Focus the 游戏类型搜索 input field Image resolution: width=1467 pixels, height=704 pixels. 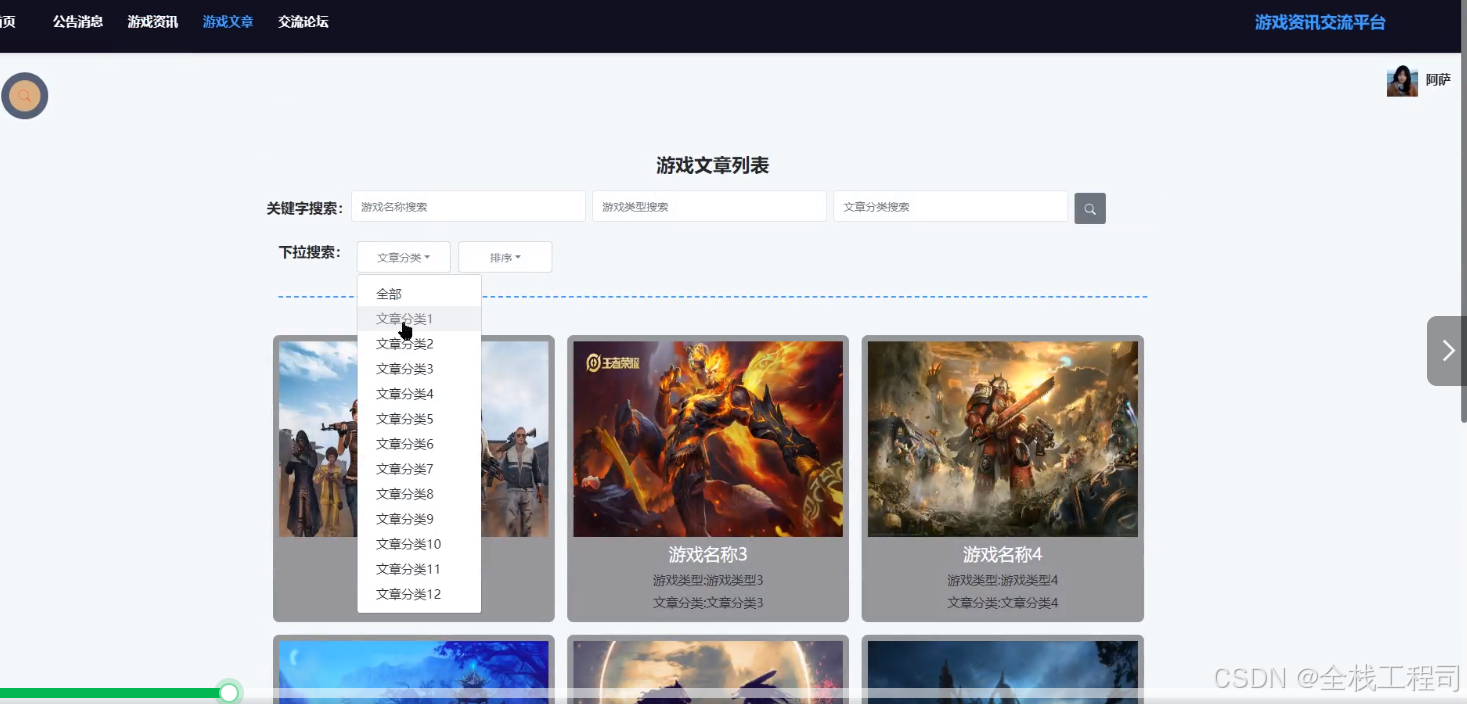pyautogui.click(x=709, y=206)
